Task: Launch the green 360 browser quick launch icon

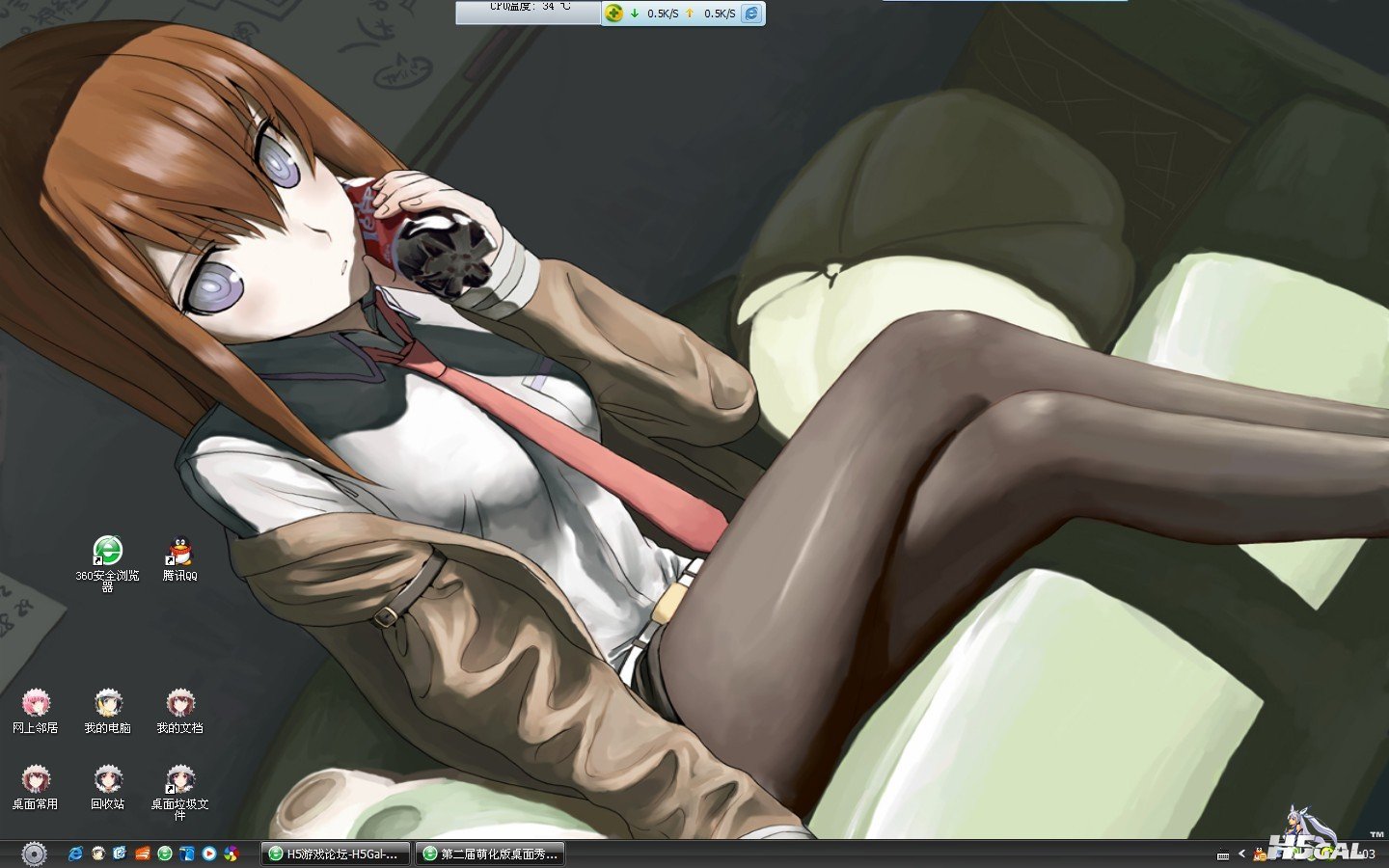Action: [165, 854]
